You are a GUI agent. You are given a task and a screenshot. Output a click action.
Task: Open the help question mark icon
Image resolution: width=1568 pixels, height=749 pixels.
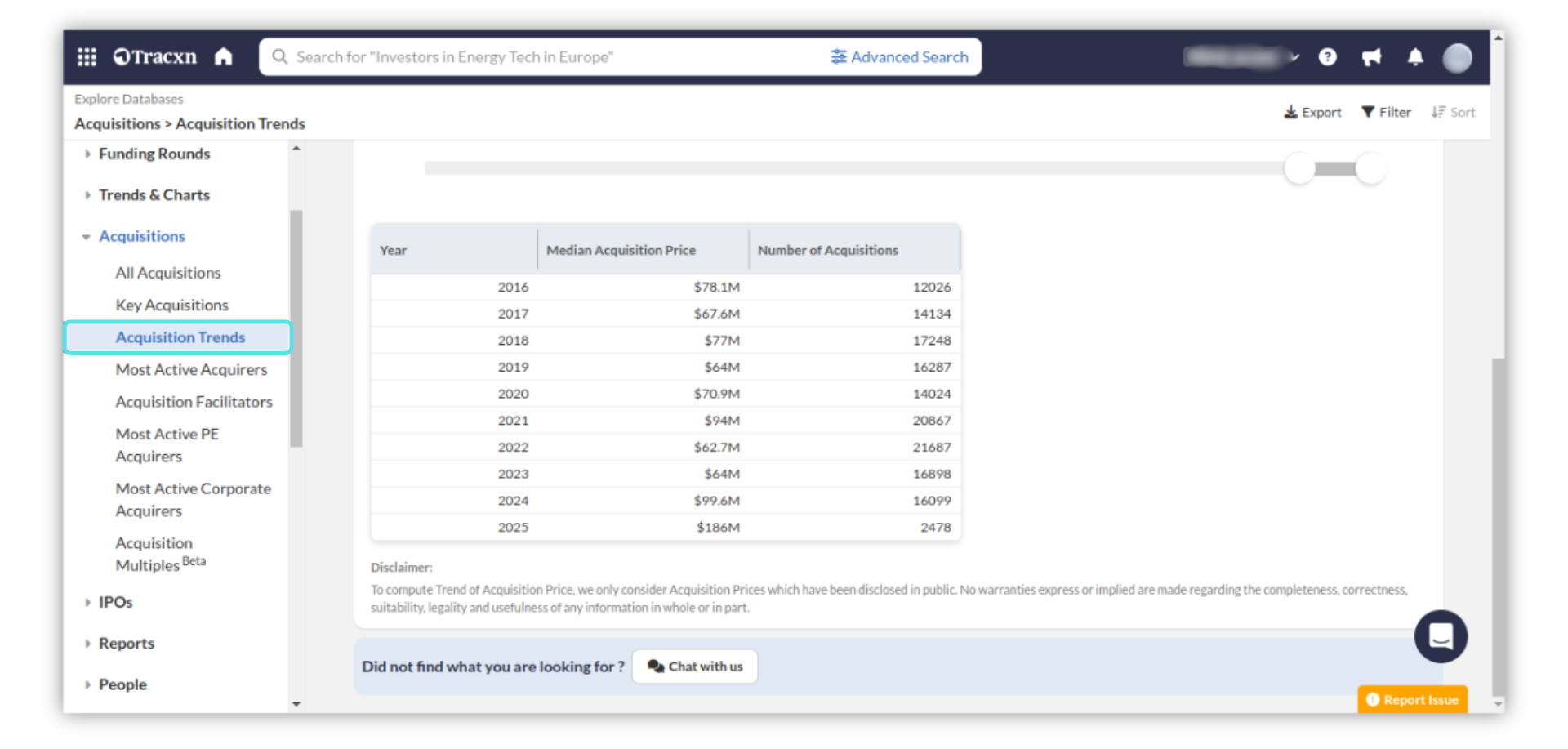[x=1327, y=56]
